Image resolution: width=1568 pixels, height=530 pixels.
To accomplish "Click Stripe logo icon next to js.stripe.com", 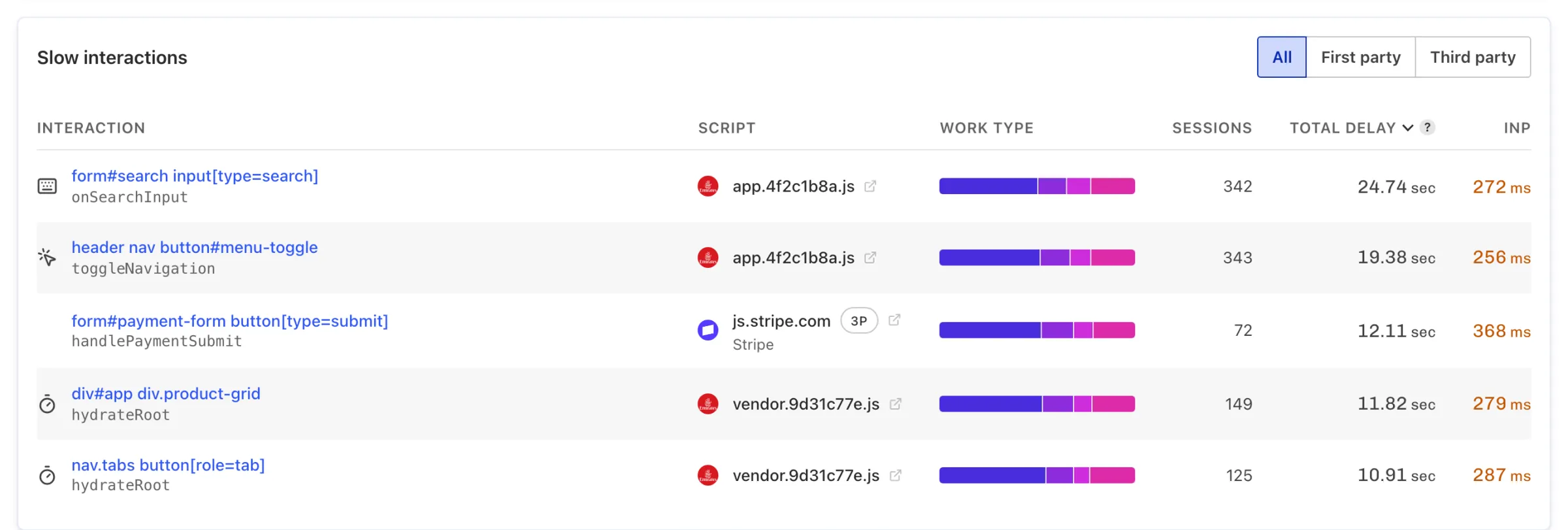I will coord(708,330).
